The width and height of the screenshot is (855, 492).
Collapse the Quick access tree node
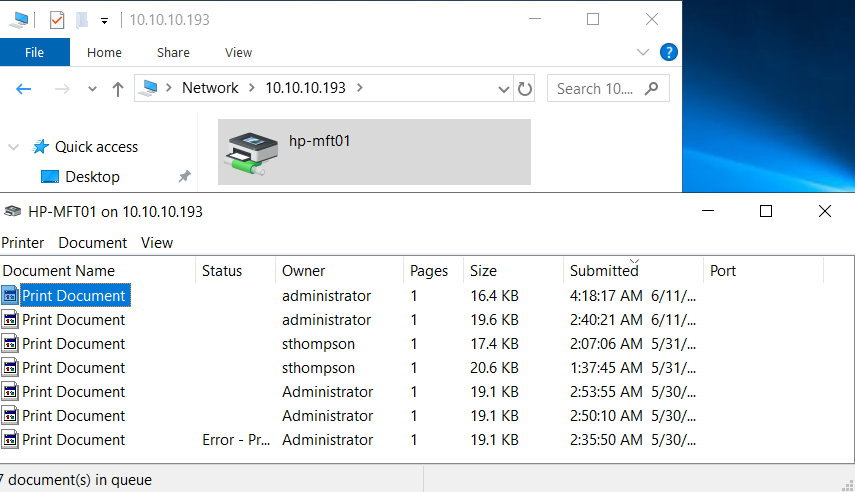click(14, 147)
